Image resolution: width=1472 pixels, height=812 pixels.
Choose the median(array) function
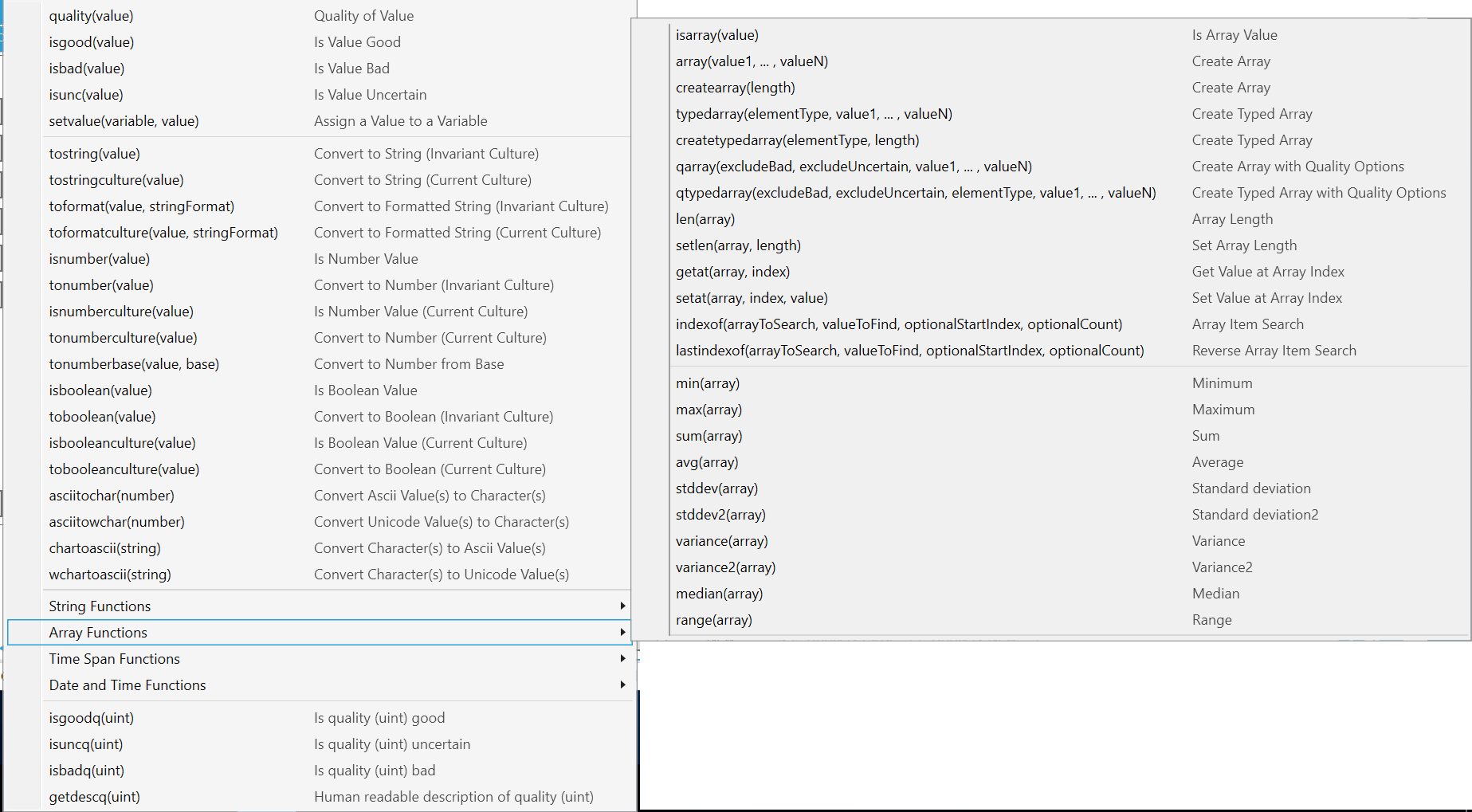pos(719,594)
